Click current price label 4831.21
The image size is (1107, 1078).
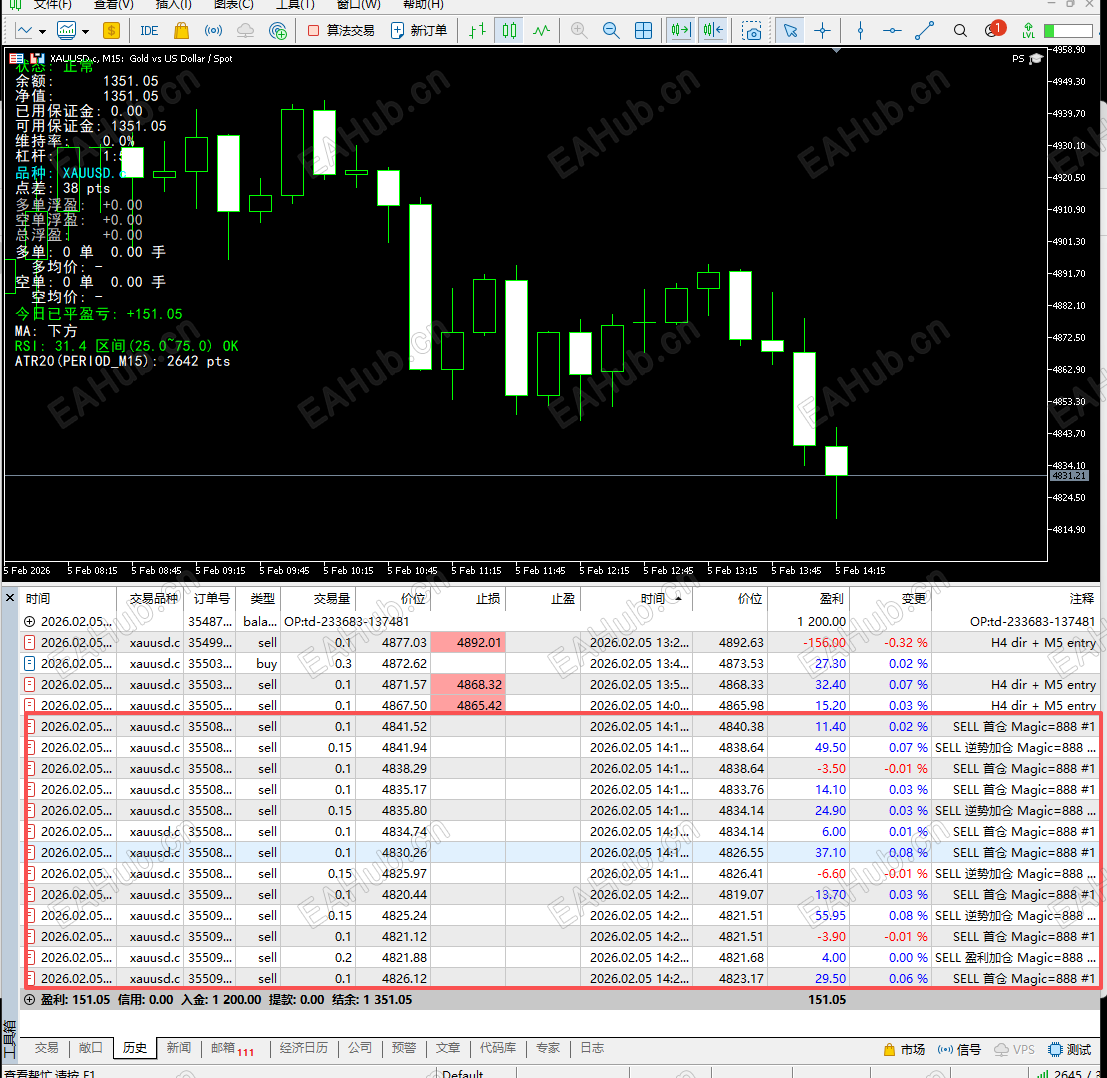pyautogui.click(x=1069, y=476)
